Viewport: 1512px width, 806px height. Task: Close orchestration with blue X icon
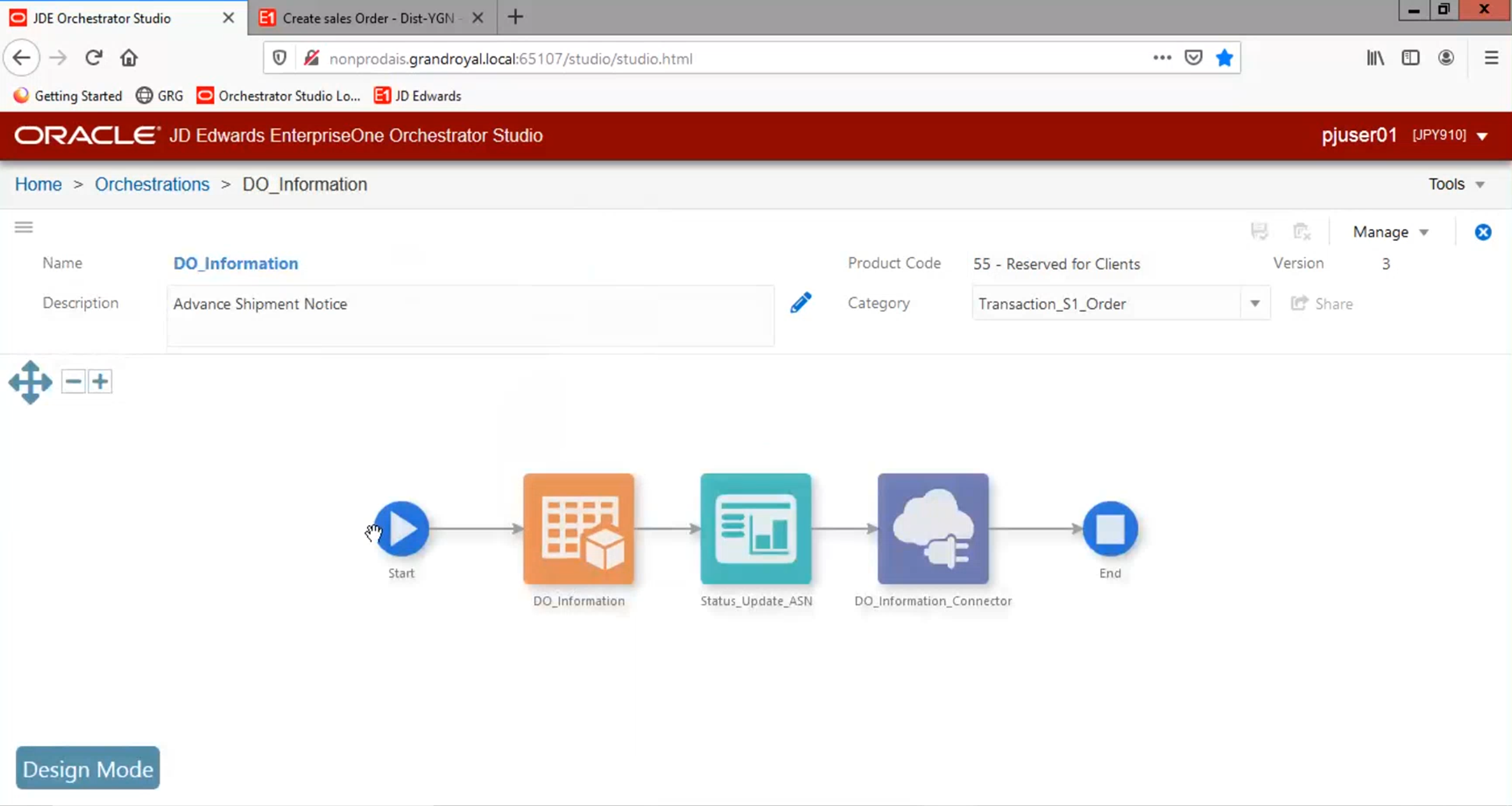[x=1483, y=232]
